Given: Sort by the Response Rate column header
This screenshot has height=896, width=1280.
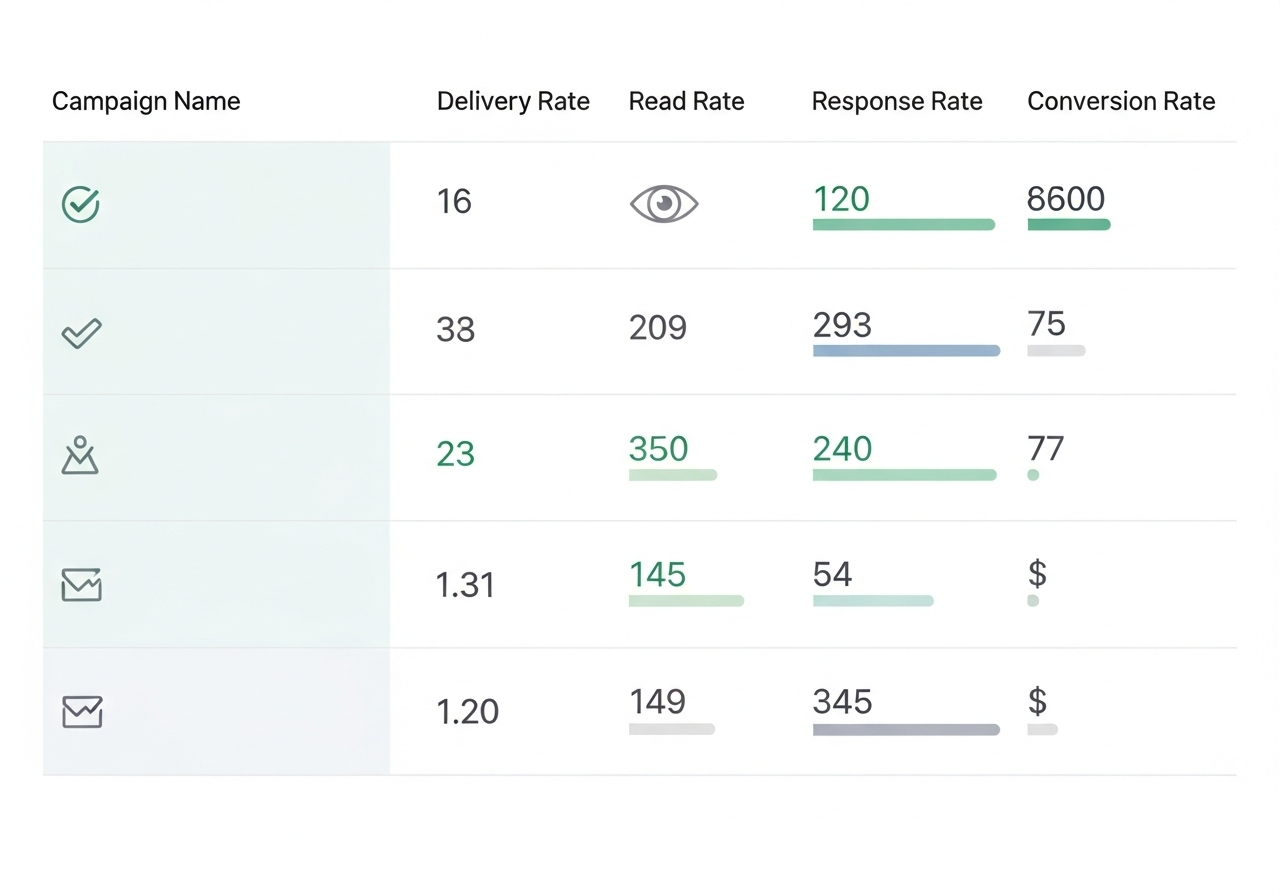Looking at the screenshot, I should (897, 101).
